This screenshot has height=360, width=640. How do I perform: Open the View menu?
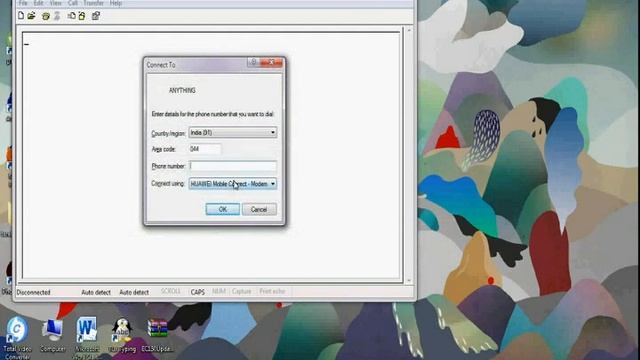coord(56,3)
